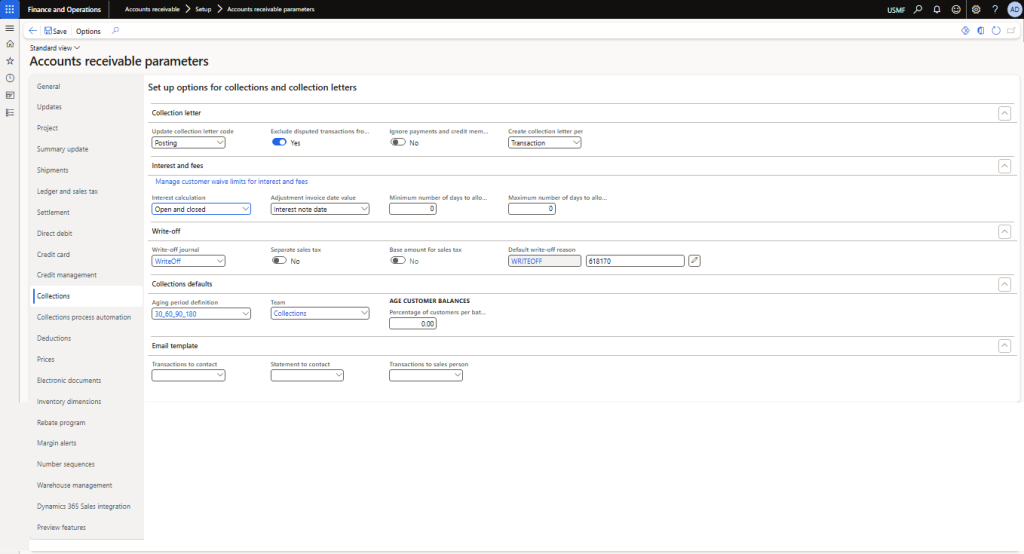Screen dimensions: 1024x554
Task: Open Create collection letter per dropdown
Action: [544, 143]
